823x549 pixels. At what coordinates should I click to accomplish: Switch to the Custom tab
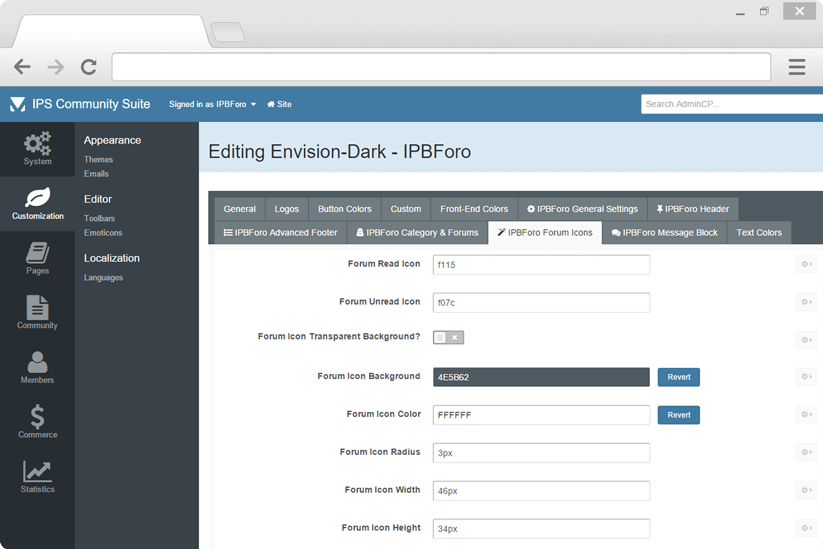coord(406,209)
